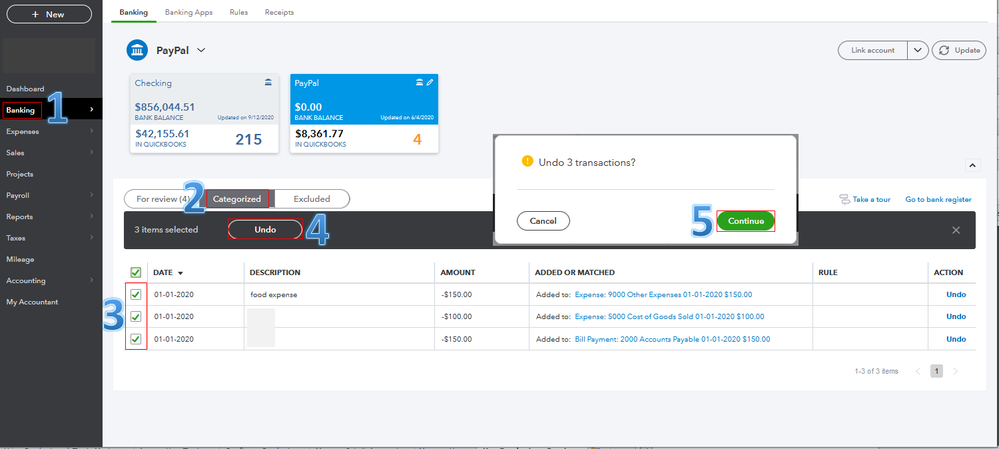Switch to the Banking Apps tab
999x449 pixels.
(x=189, y=12)
